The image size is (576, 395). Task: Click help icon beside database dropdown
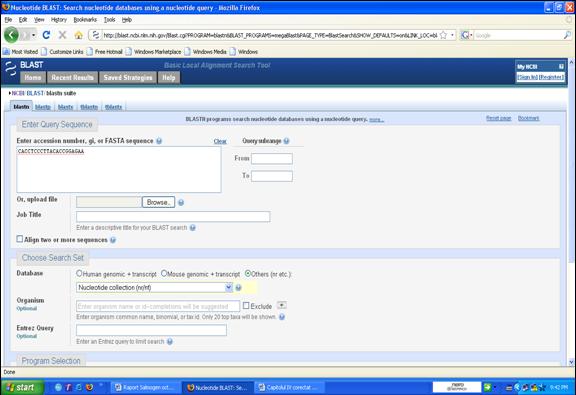click(x=238, y=287)
